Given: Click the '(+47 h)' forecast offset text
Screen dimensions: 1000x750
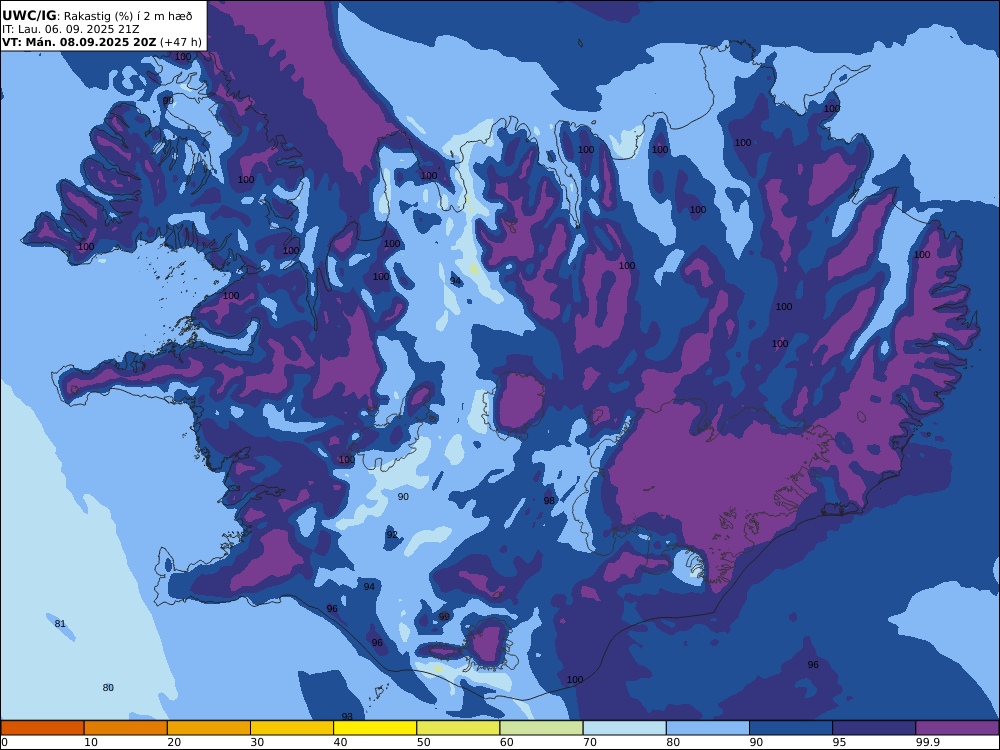Looking at the screenshot, I should coord(181,42).
